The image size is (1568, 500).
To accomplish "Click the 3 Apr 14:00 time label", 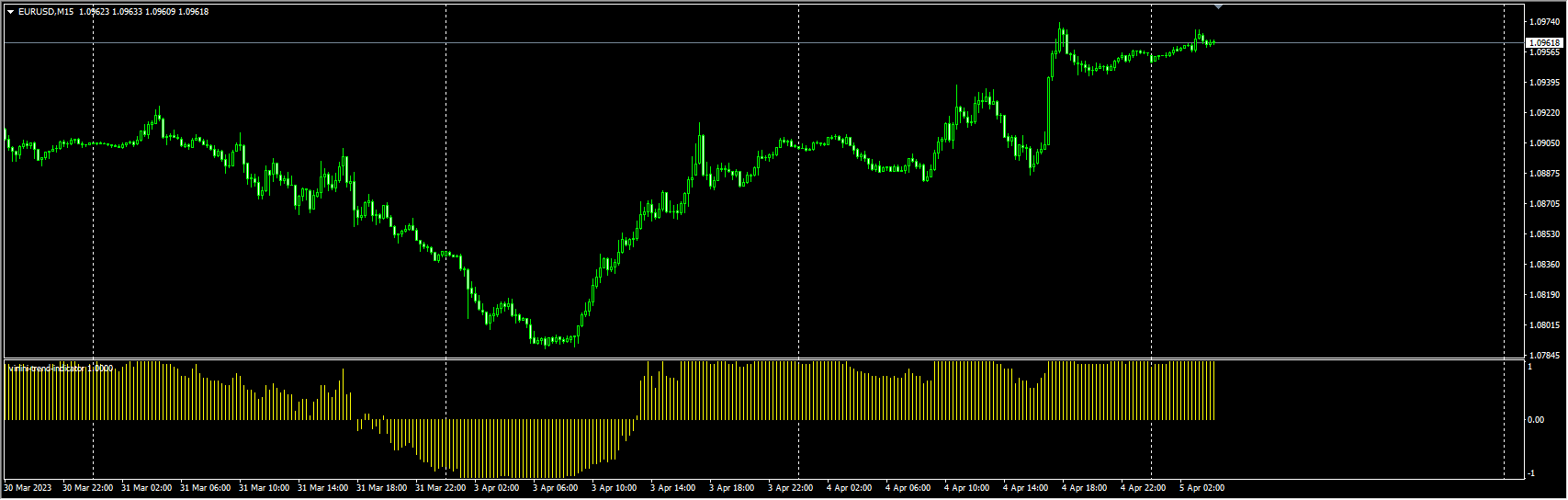I will (672, 488).
